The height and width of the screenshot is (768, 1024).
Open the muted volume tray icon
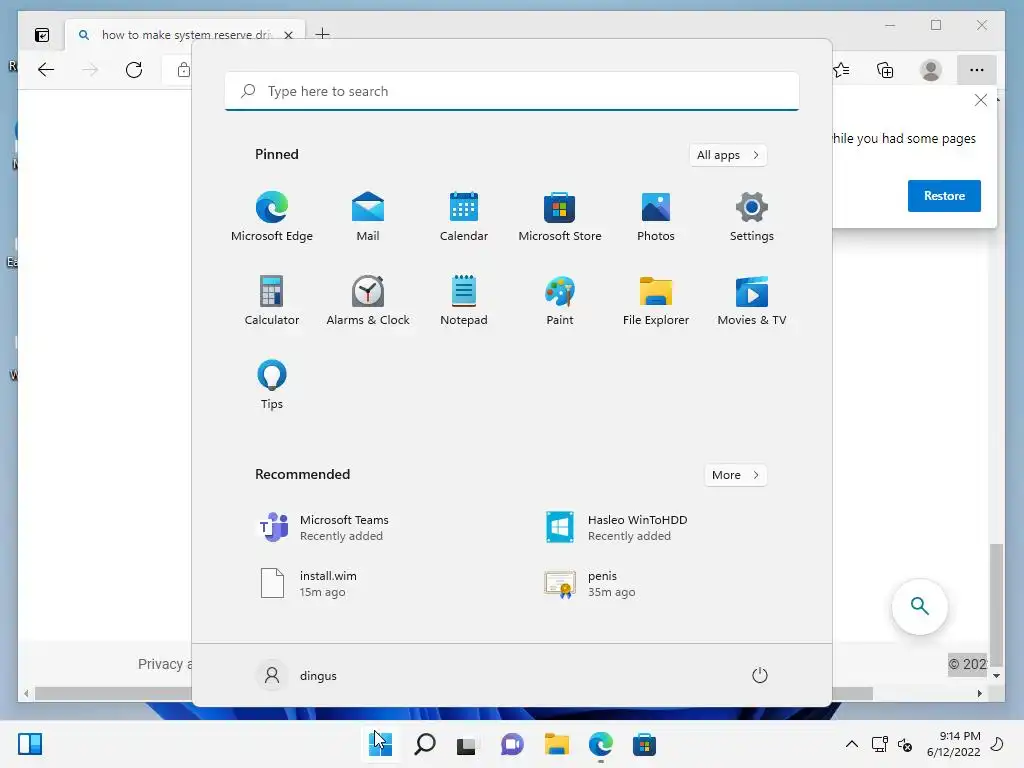click(905, 744)
